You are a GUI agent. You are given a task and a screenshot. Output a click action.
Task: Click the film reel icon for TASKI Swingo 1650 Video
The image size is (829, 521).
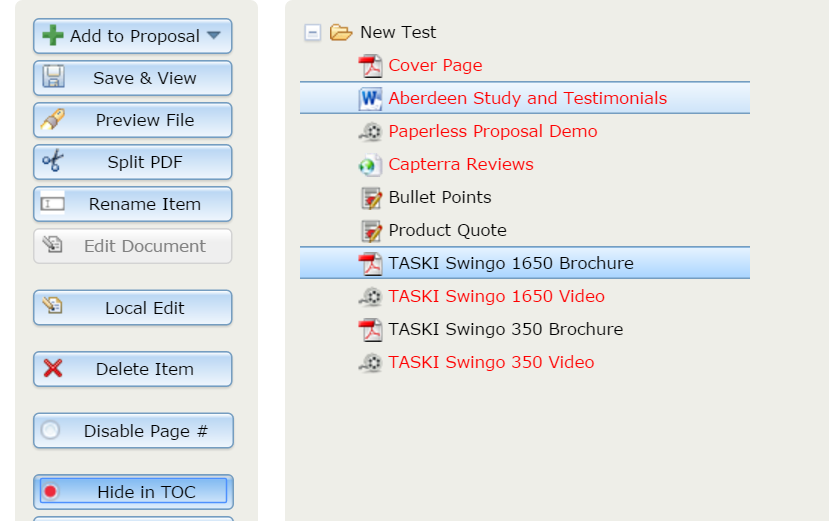point(370,297)
